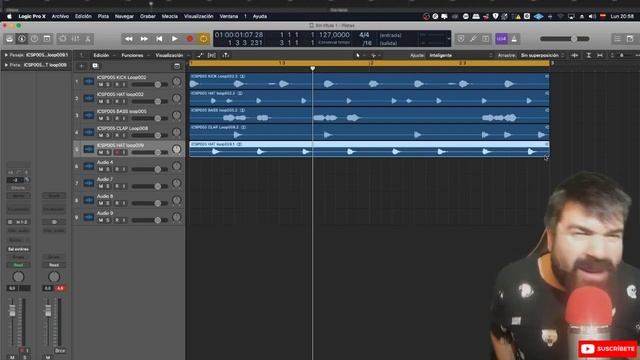The width and height of the screenshot is (640, 360).
Task: Expand the Pista track inspector triangle
Action: point(6,65)
